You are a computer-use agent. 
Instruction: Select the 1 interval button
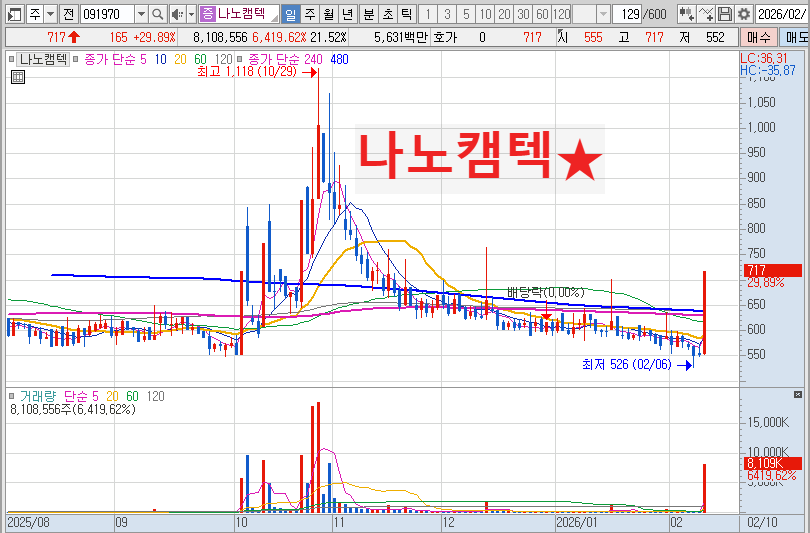point(428,14)
